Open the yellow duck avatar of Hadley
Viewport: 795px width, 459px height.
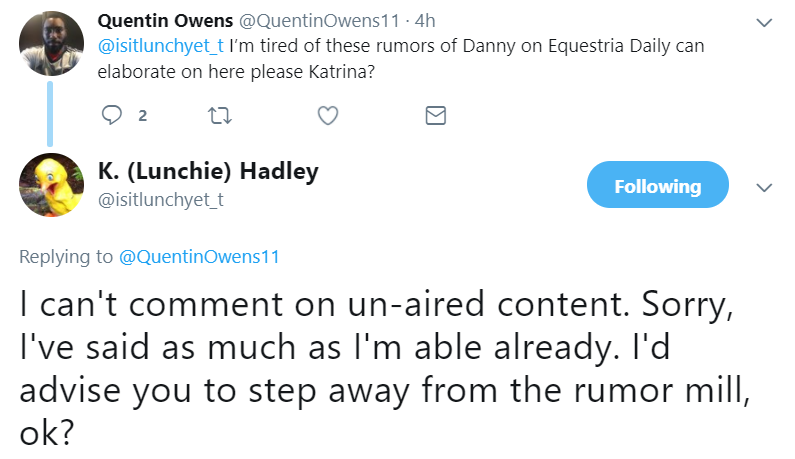pyautogui.click(x=52, y=186)
